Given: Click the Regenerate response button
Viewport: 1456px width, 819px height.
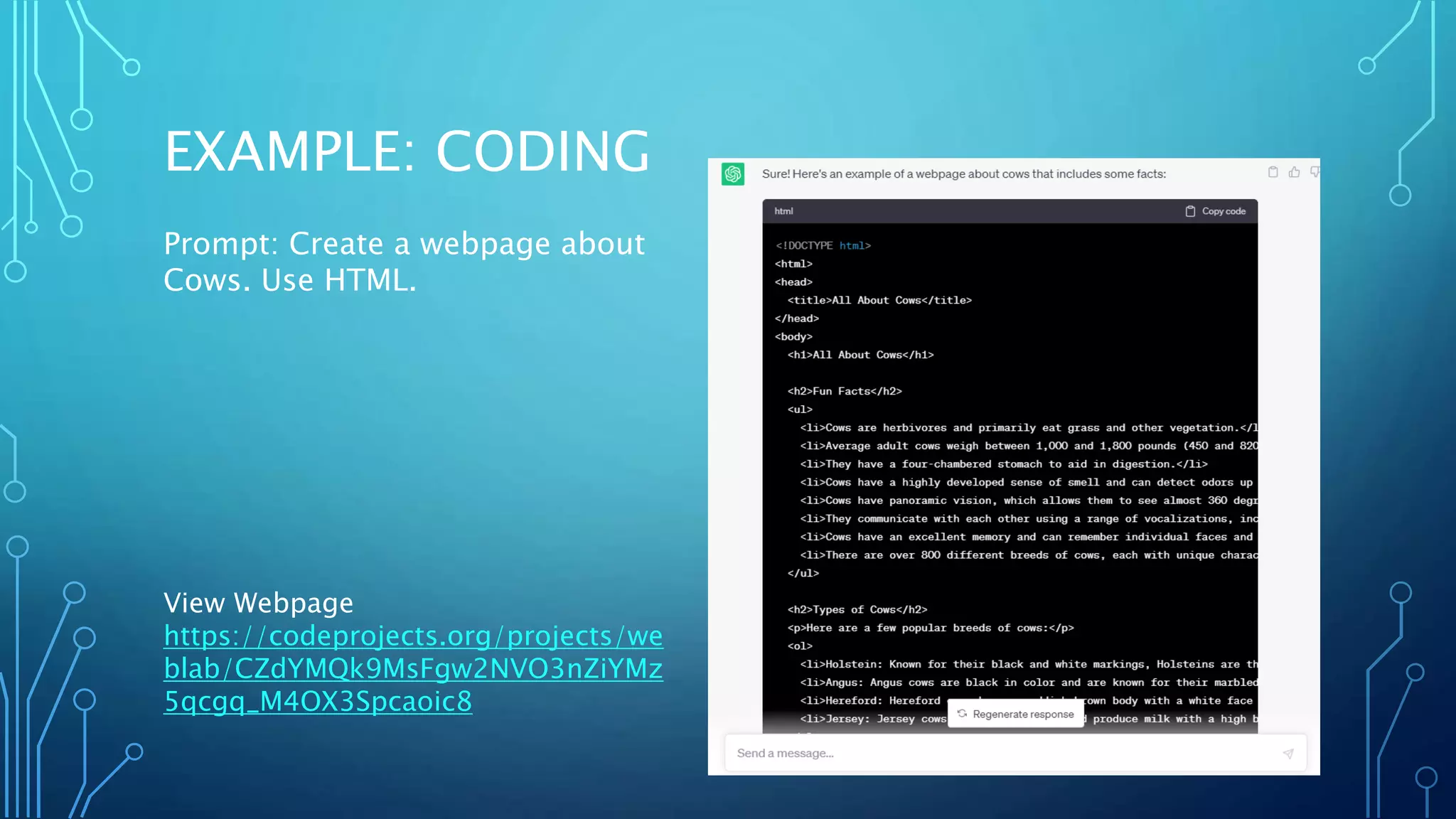Looking at the screenshot, I should coord(1022,714).
